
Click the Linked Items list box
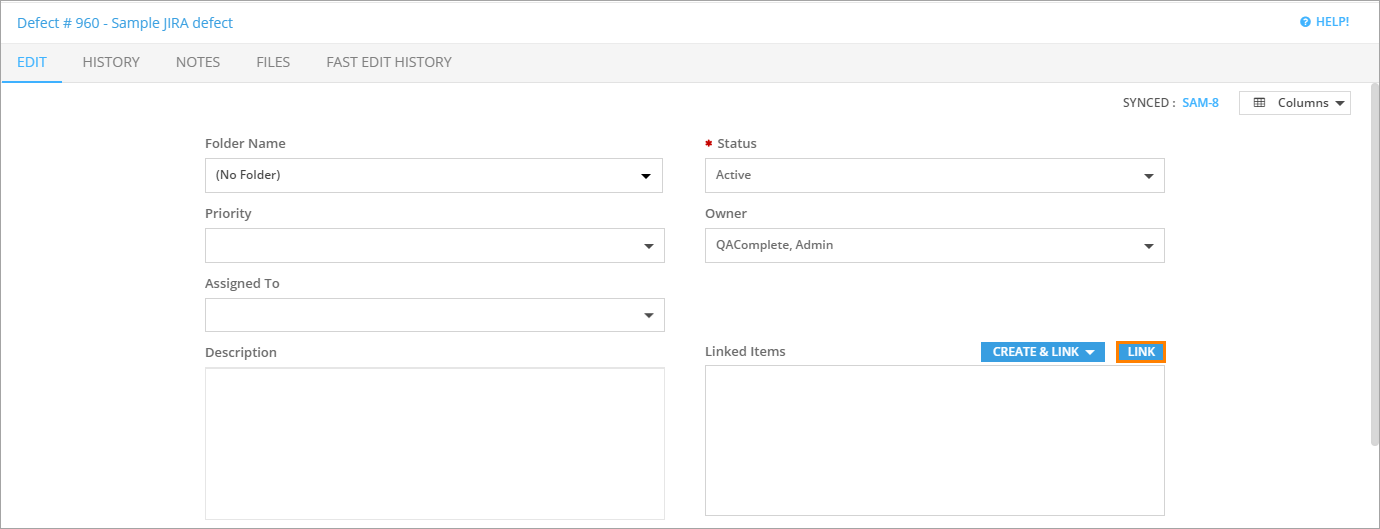click(x=934, y=440)
